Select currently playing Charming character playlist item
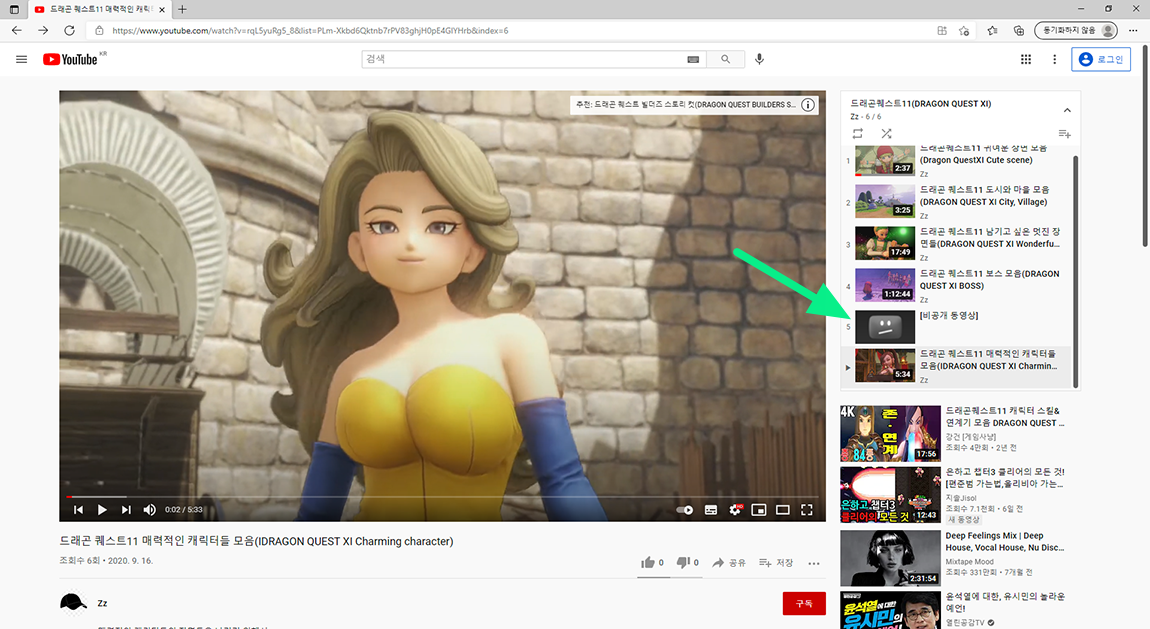The width and height of the screenshot is (1150, 629). pyautogui.click(x=956, y=367)
